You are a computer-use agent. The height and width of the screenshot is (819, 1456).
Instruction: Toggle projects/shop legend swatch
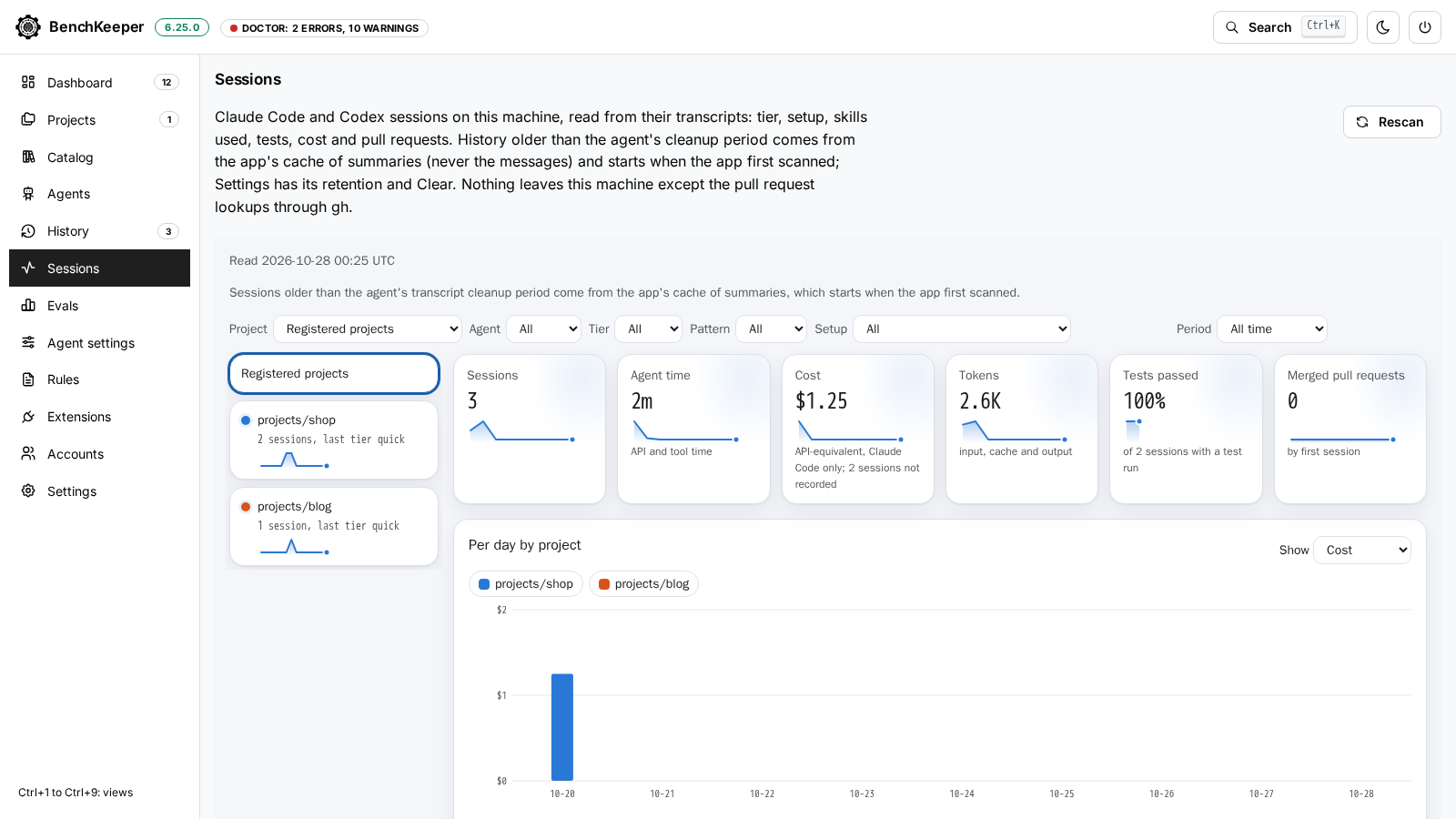coord(484,584)
